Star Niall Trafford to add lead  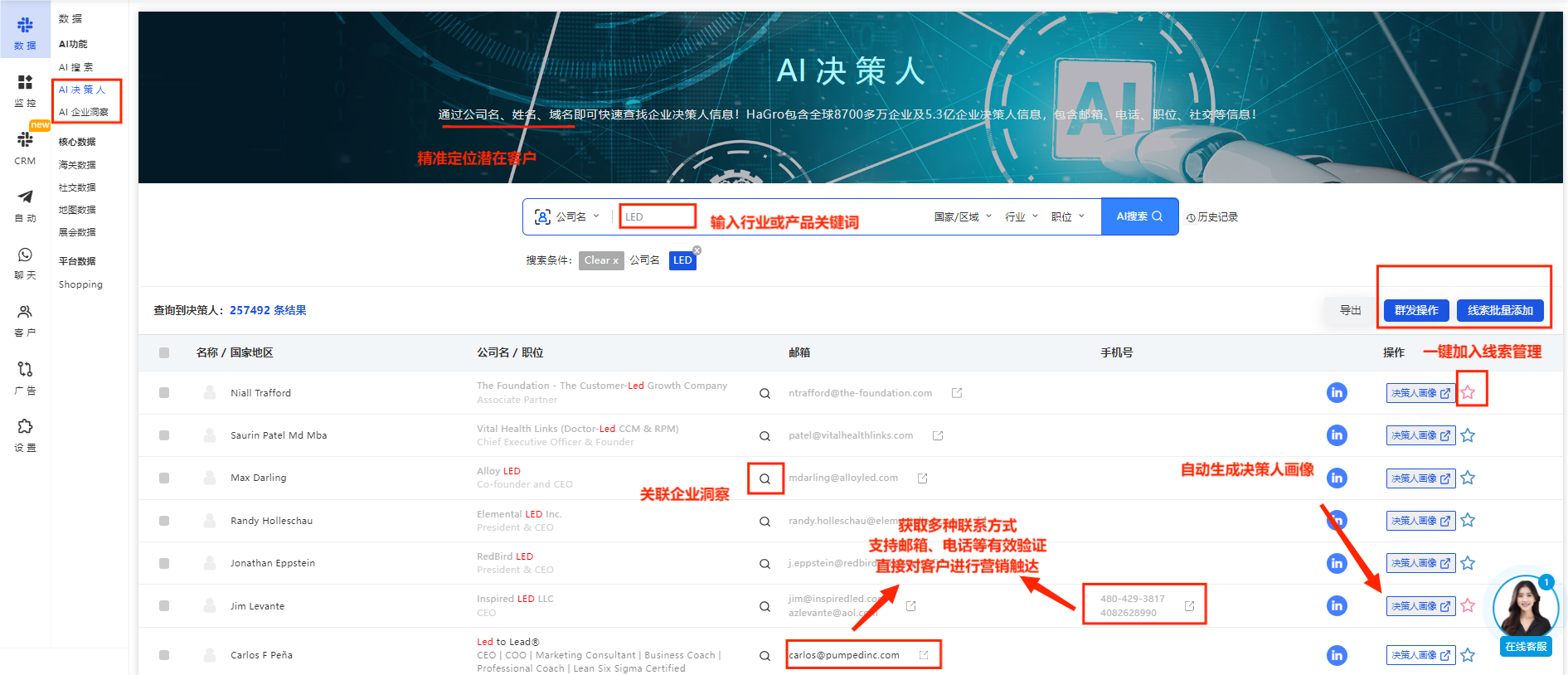(x=1468, y=392)
